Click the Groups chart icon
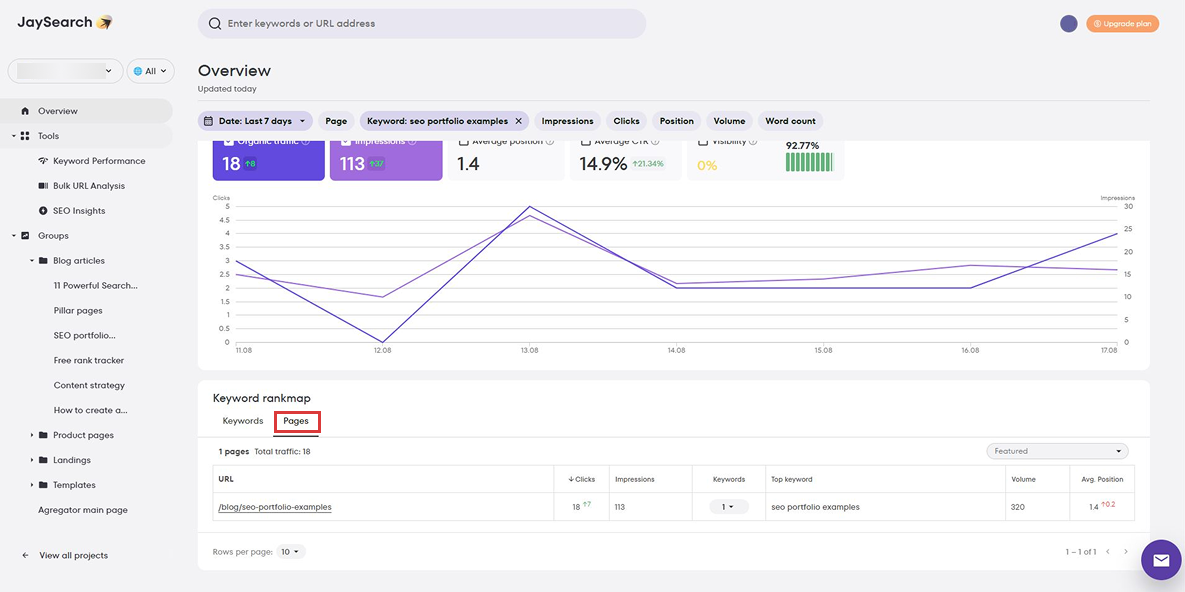 click(x=25, y=236)
